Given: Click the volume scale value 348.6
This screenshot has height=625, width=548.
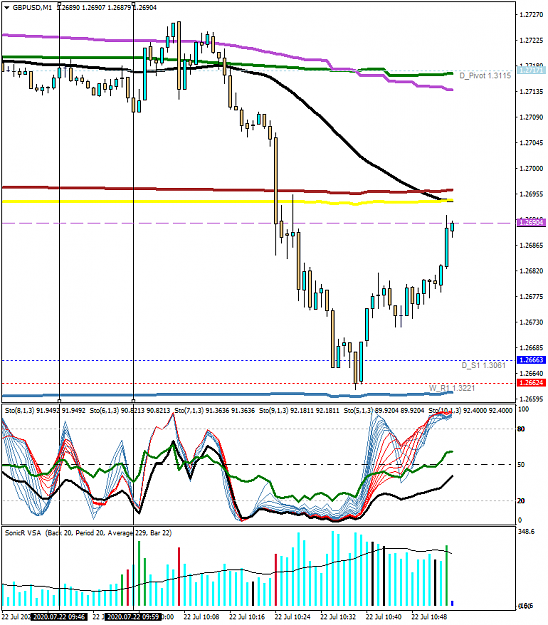Looking at the screenshot, I should [x=526, y=532].
